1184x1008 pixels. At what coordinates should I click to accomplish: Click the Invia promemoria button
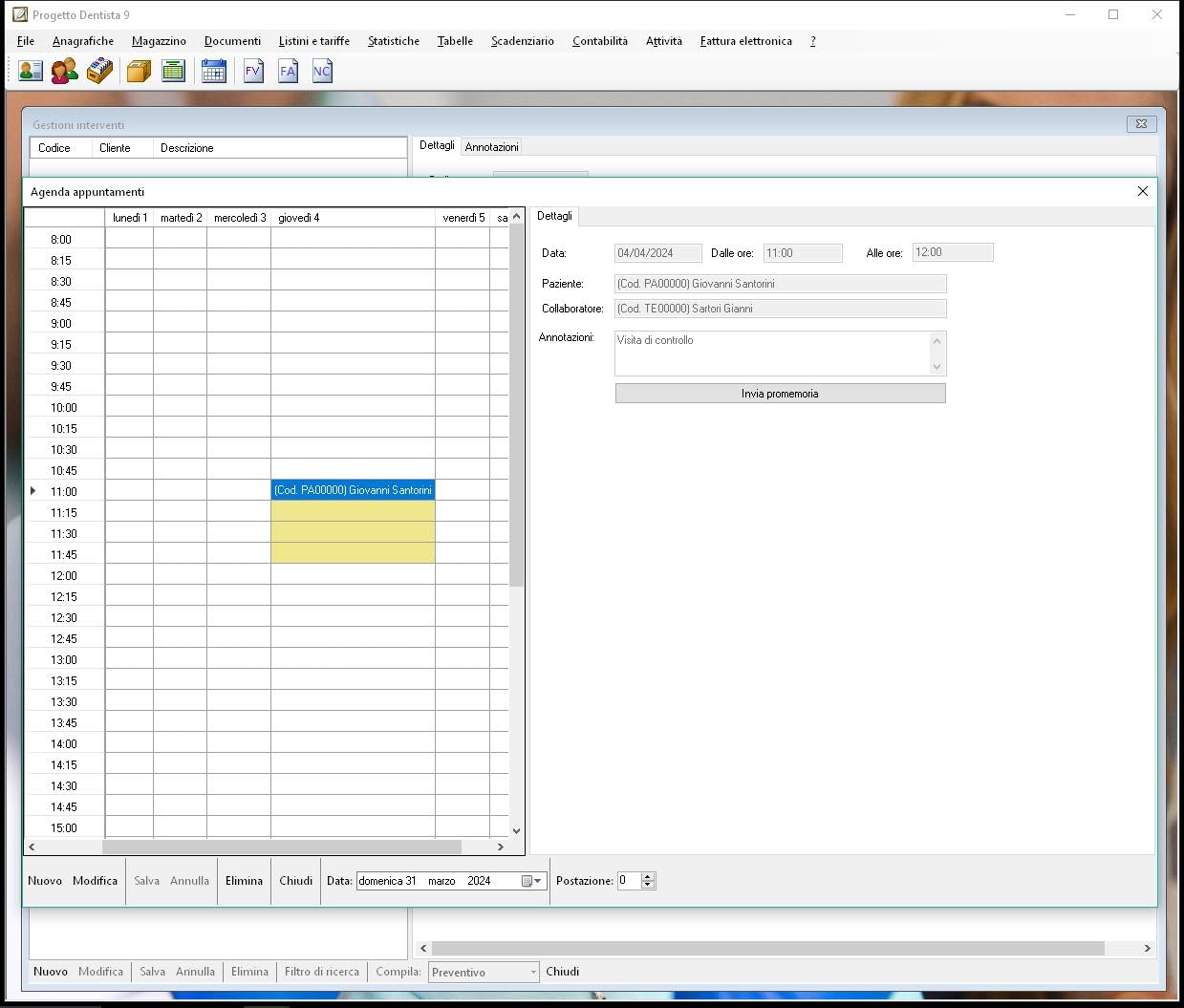(x=780, y=394)
